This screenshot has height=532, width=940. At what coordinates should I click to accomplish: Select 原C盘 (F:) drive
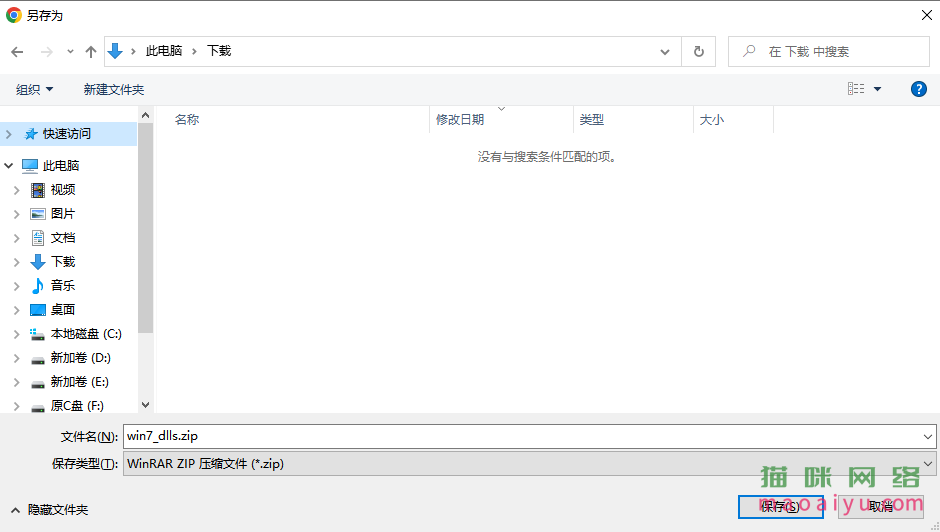pyautogui.click(x=77, y=405)
